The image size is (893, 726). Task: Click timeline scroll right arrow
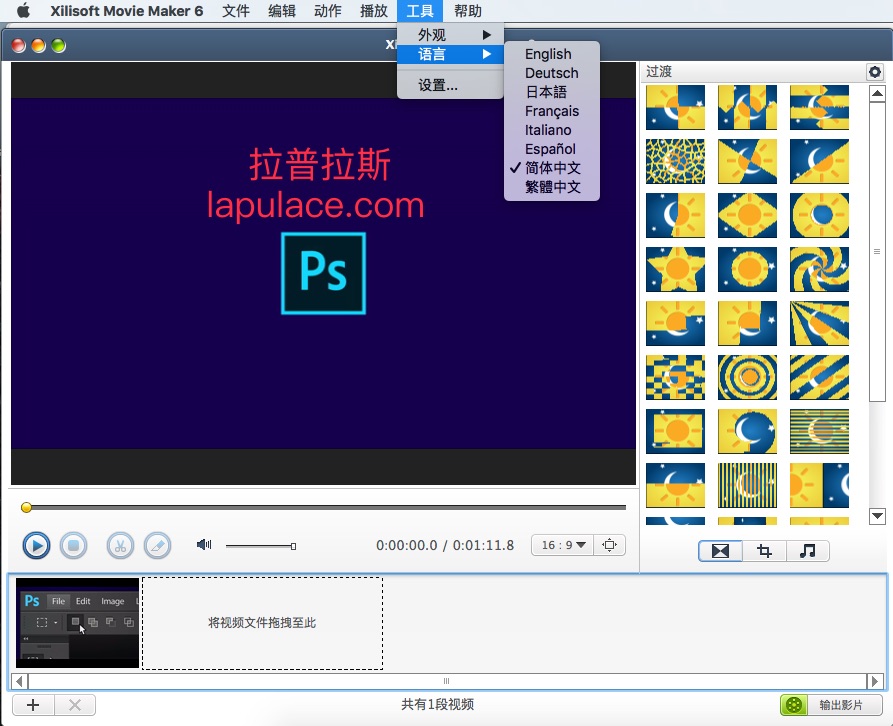[x=875, y=681]
